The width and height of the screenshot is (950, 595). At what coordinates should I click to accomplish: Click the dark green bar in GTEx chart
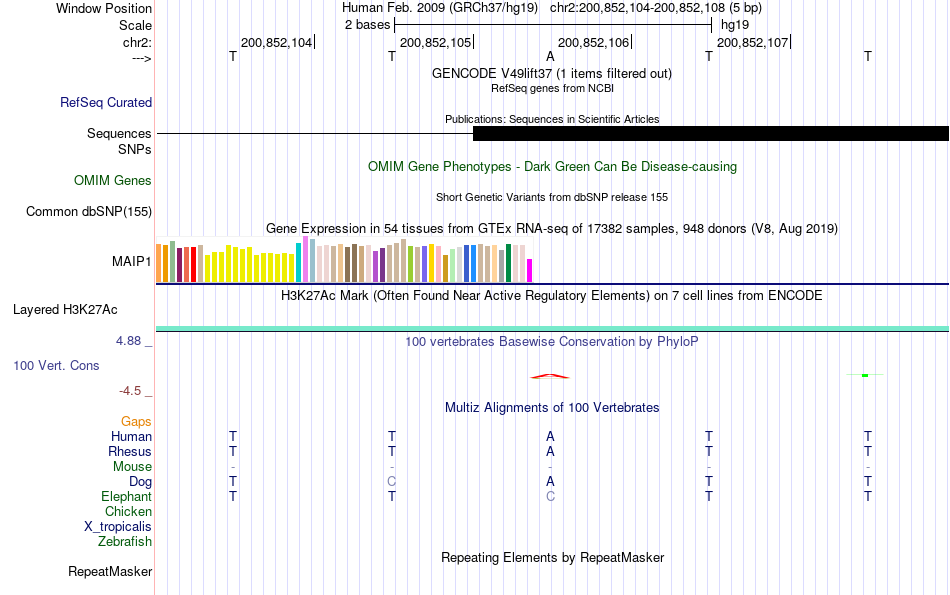click(508, 263)
